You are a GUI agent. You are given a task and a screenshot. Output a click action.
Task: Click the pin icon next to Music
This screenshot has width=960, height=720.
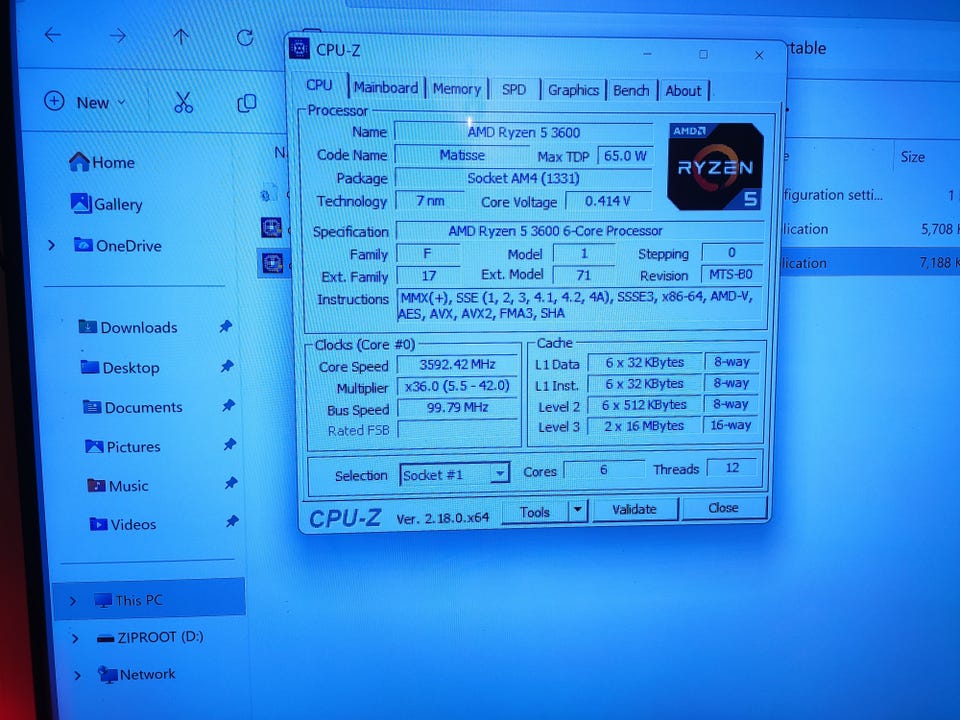click(x=231, y=483)
